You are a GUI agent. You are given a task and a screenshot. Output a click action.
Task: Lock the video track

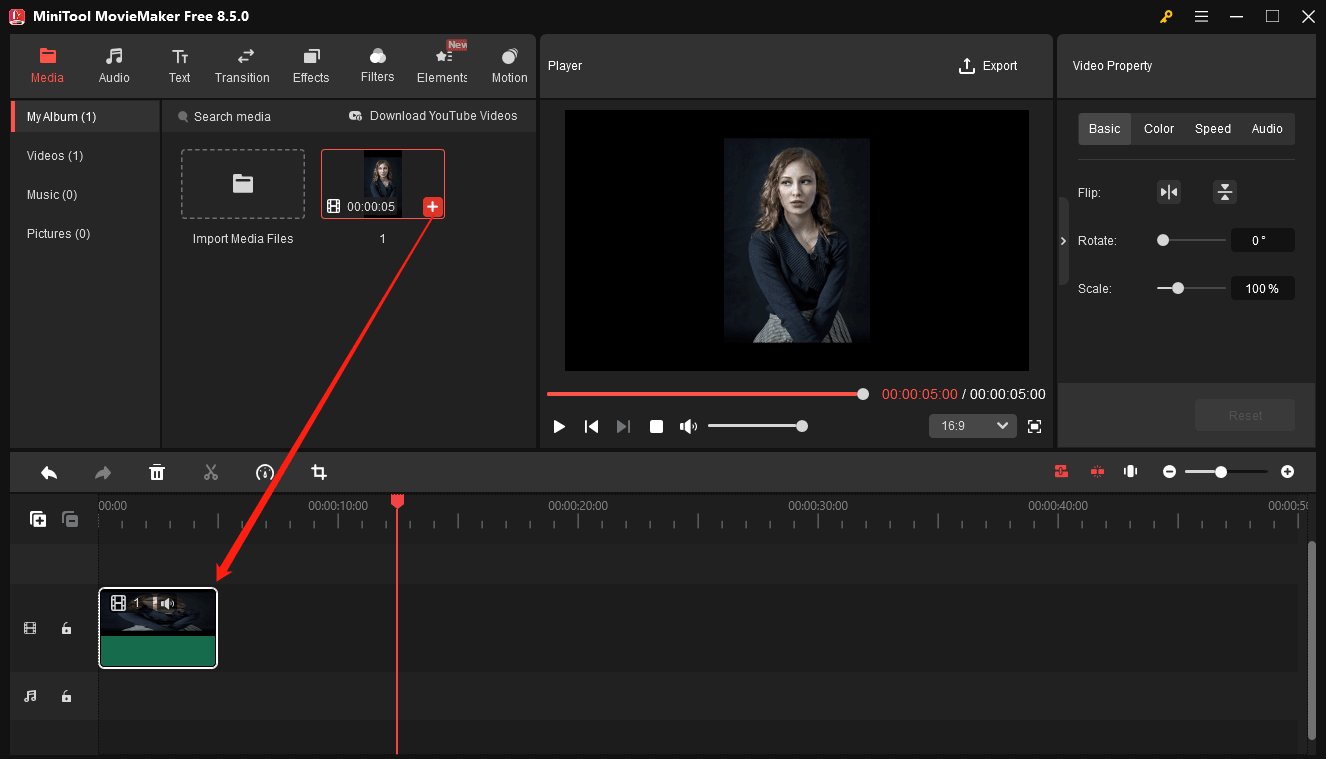(66, 628)
